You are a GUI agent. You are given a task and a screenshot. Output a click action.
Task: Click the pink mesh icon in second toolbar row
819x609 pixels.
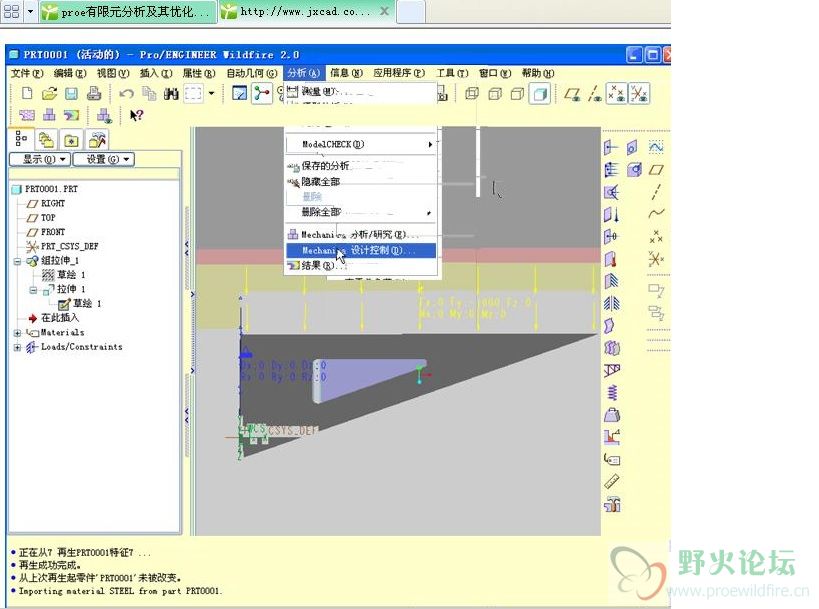click(27, 115)
